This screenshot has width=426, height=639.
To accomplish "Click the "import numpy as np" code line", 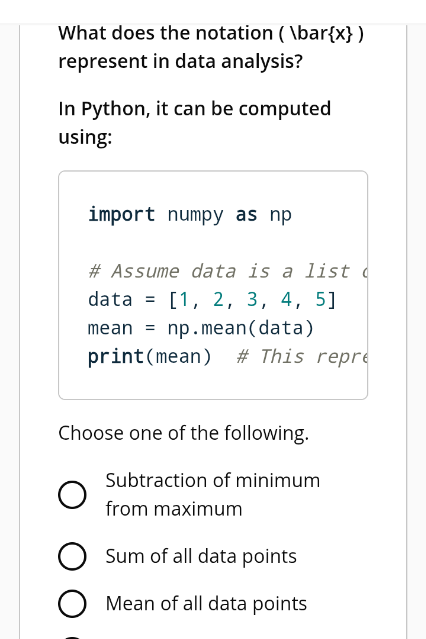I will point(190,215).
